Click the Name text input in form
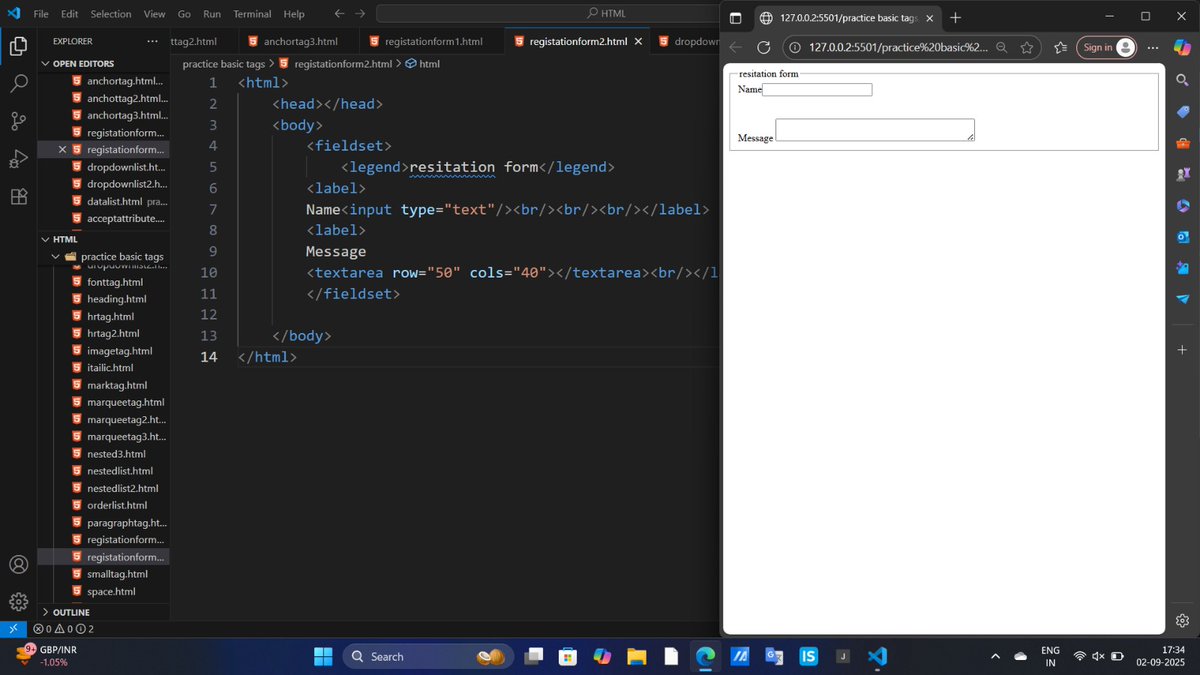The image size is (1200, 675). (x=817, y=90)
